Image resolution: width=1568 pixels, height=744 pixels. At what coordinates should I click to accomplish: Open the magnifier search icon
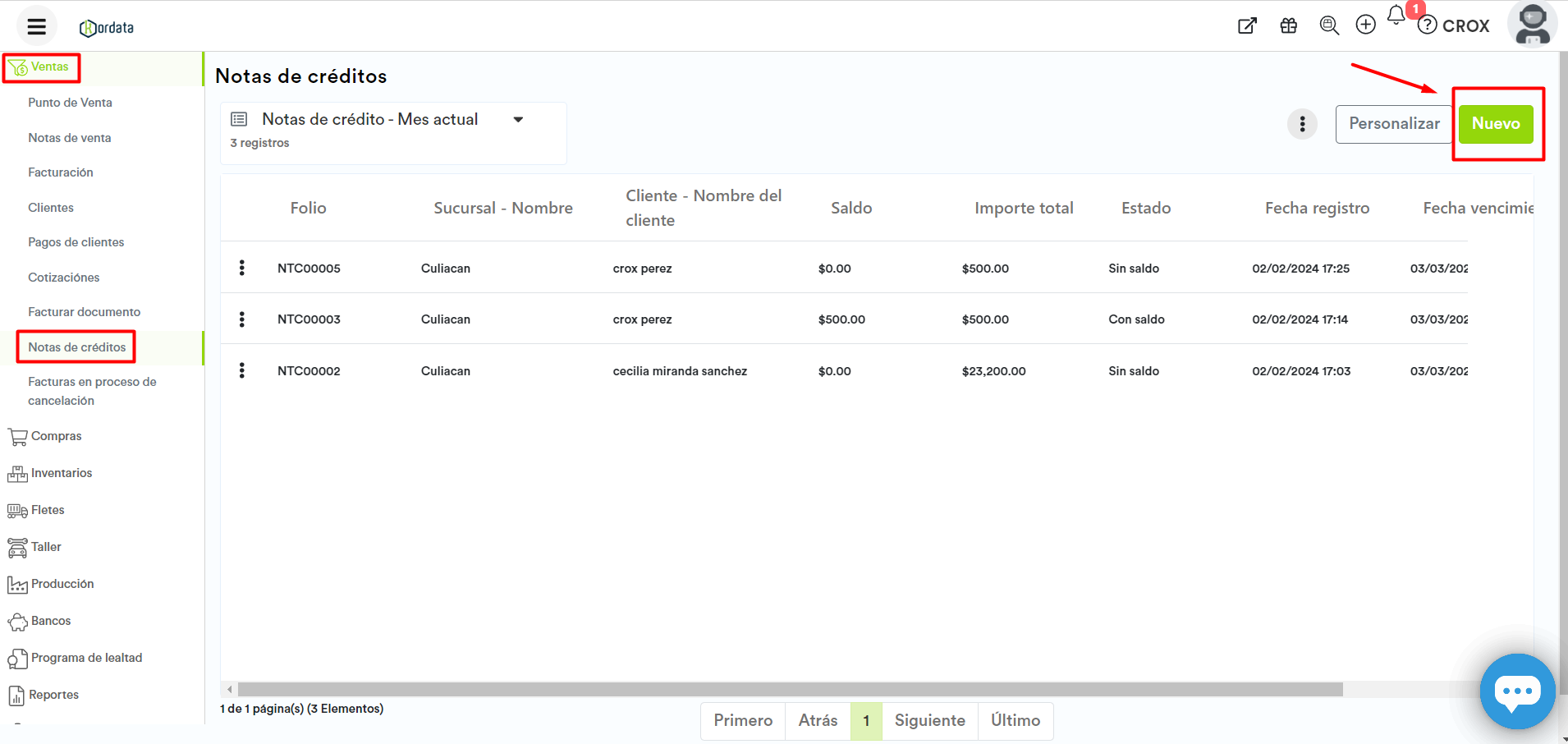[x=1328, y=25]
